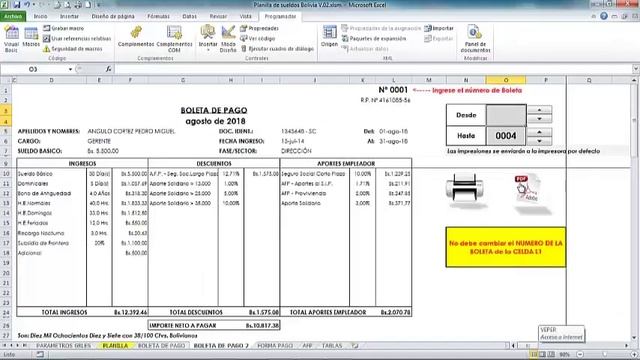Open the Macros dialog

click(31, 37)
